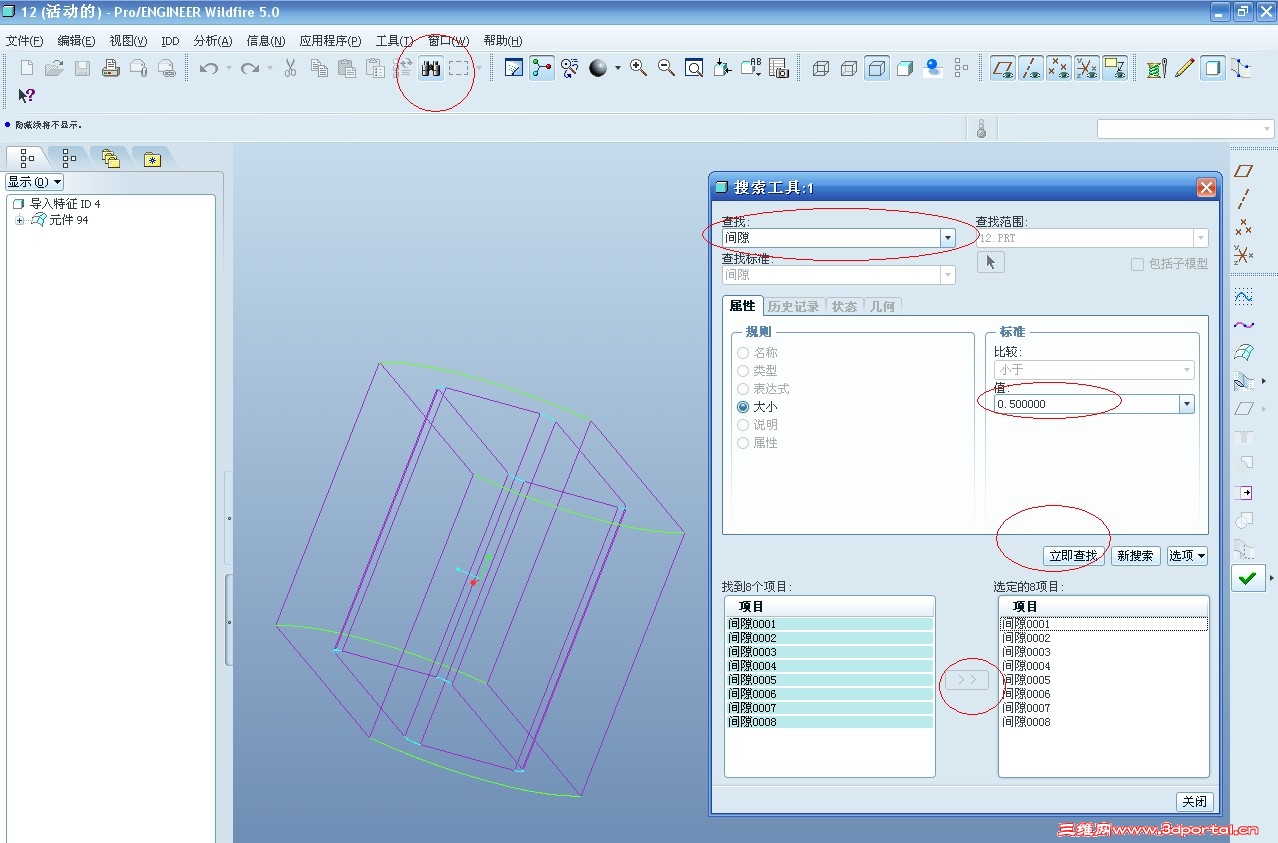
Task: Open the 视图 menu
Action: pyautogui.click(x=128, y=41)
